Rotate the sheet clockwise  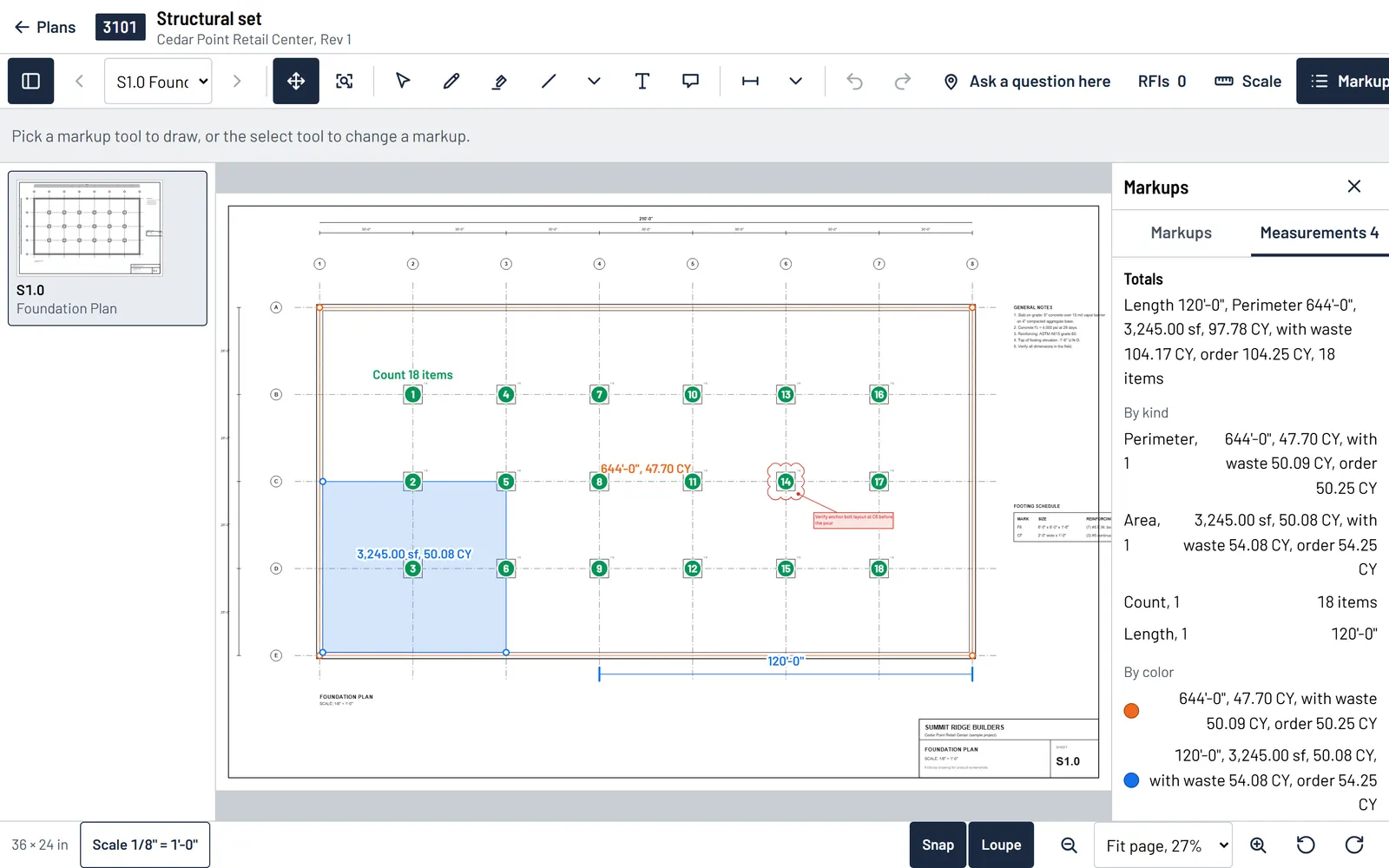pyautogui.click(x=1354, y=845)
